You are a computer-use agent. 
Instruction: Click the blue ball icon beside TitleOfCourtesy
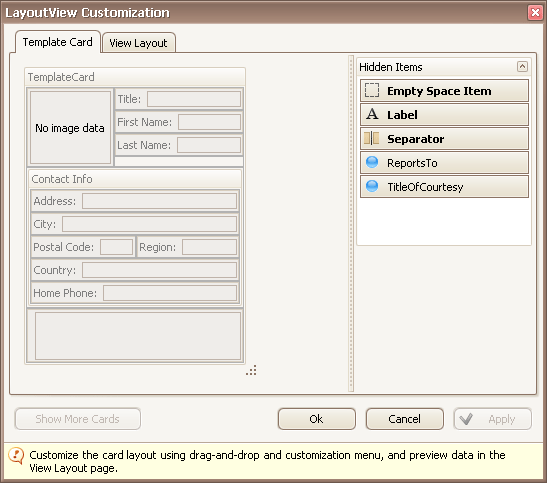(372, 186)
